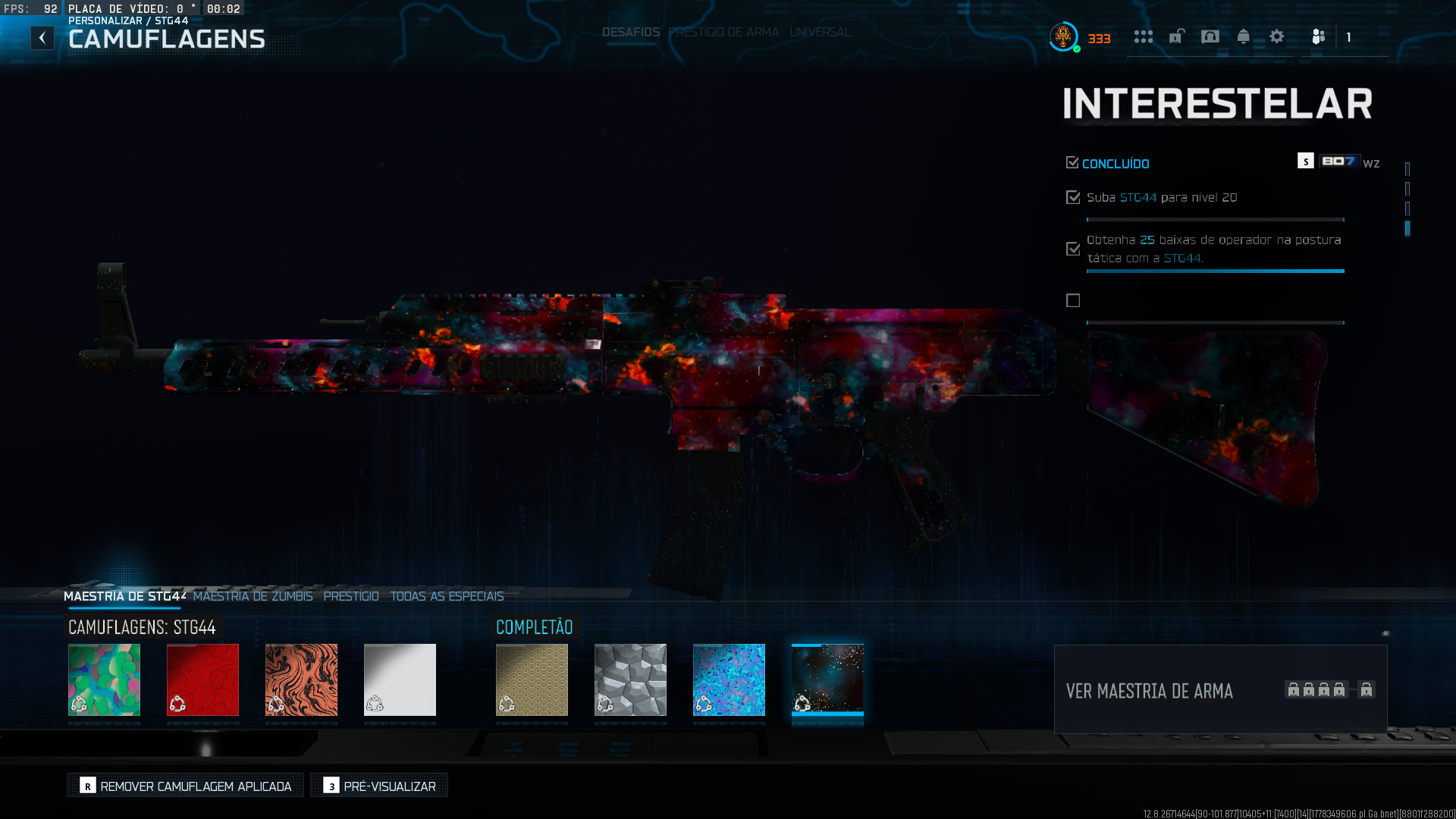Click the Pré-Visualizar button

tap(379, 786)
